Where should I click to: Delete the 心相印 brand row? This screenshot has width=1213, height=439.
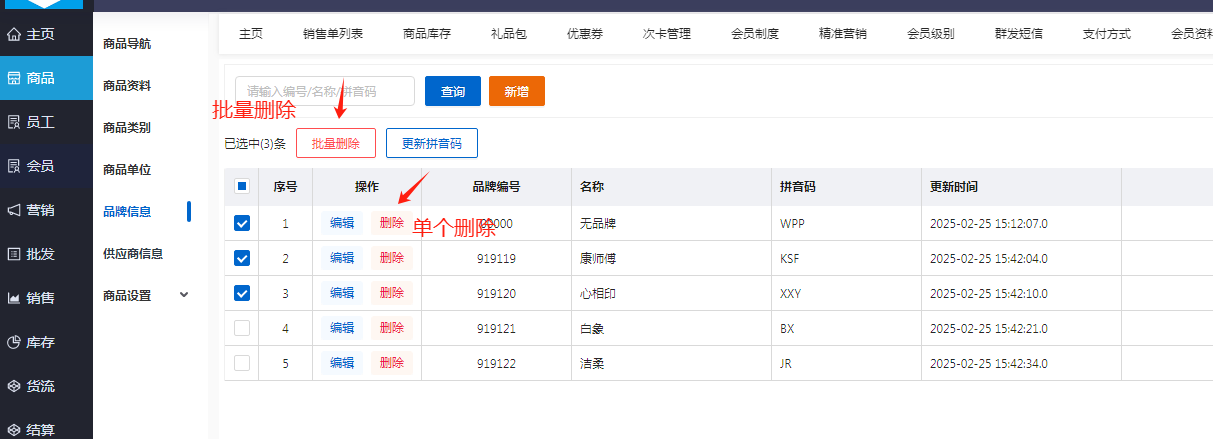click(392, 293)
